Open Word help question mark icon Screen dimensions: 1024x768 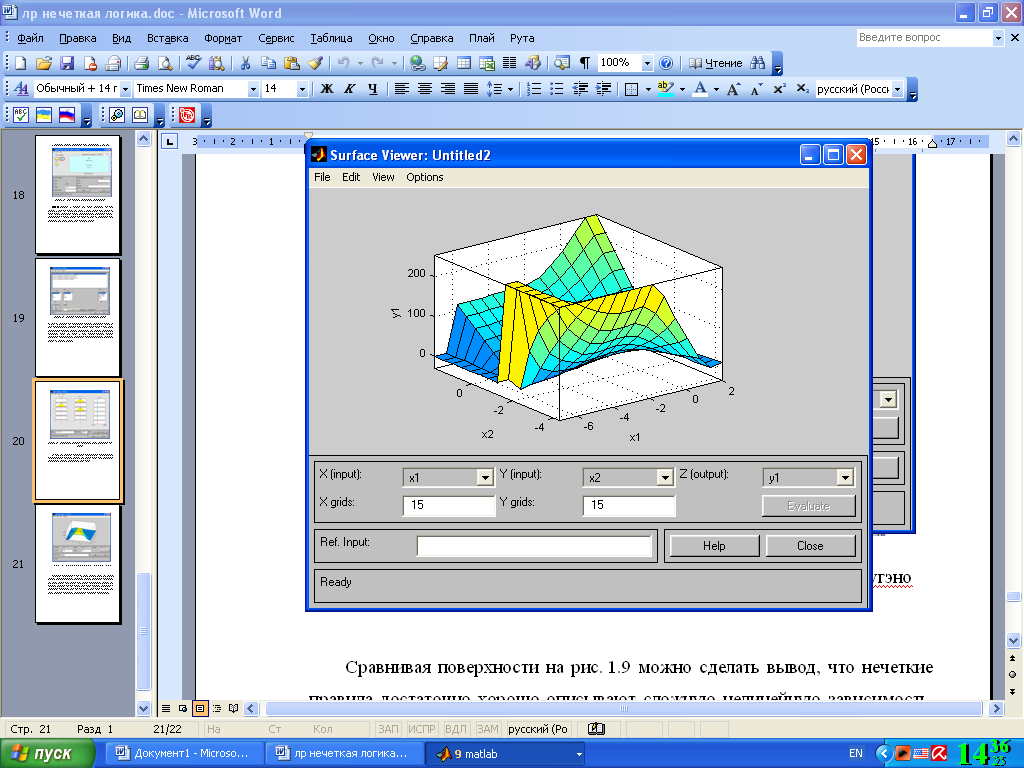point(666,63)
